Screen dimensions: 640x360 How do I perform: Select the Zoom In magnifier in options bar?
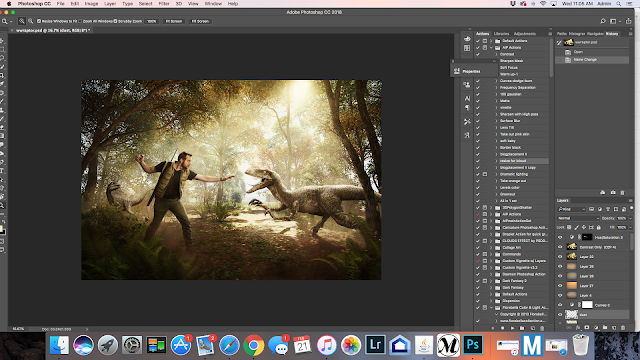[22, 21]
